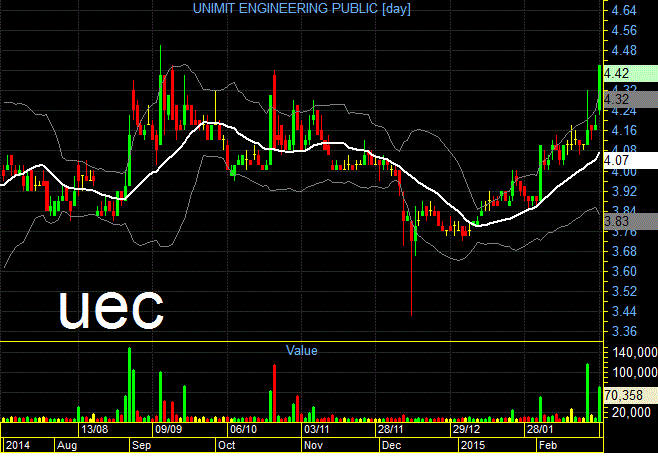
Task: Click the gray 3.83 lower band label
Action: point(630,221)
